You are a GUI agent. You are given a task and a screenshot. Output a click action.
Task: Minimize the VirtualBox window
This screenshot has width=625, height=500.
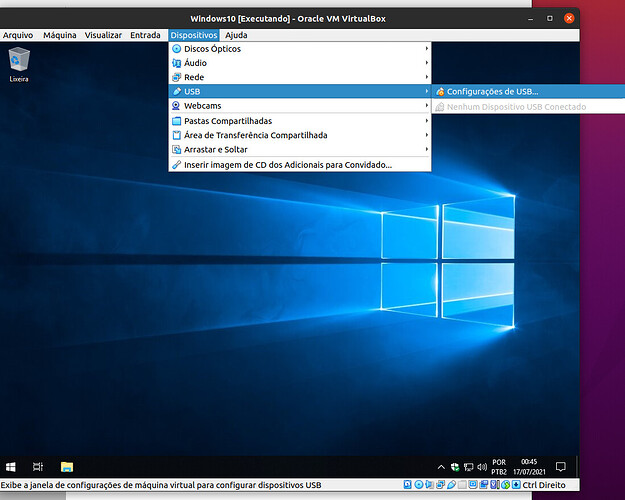[530, 19]
